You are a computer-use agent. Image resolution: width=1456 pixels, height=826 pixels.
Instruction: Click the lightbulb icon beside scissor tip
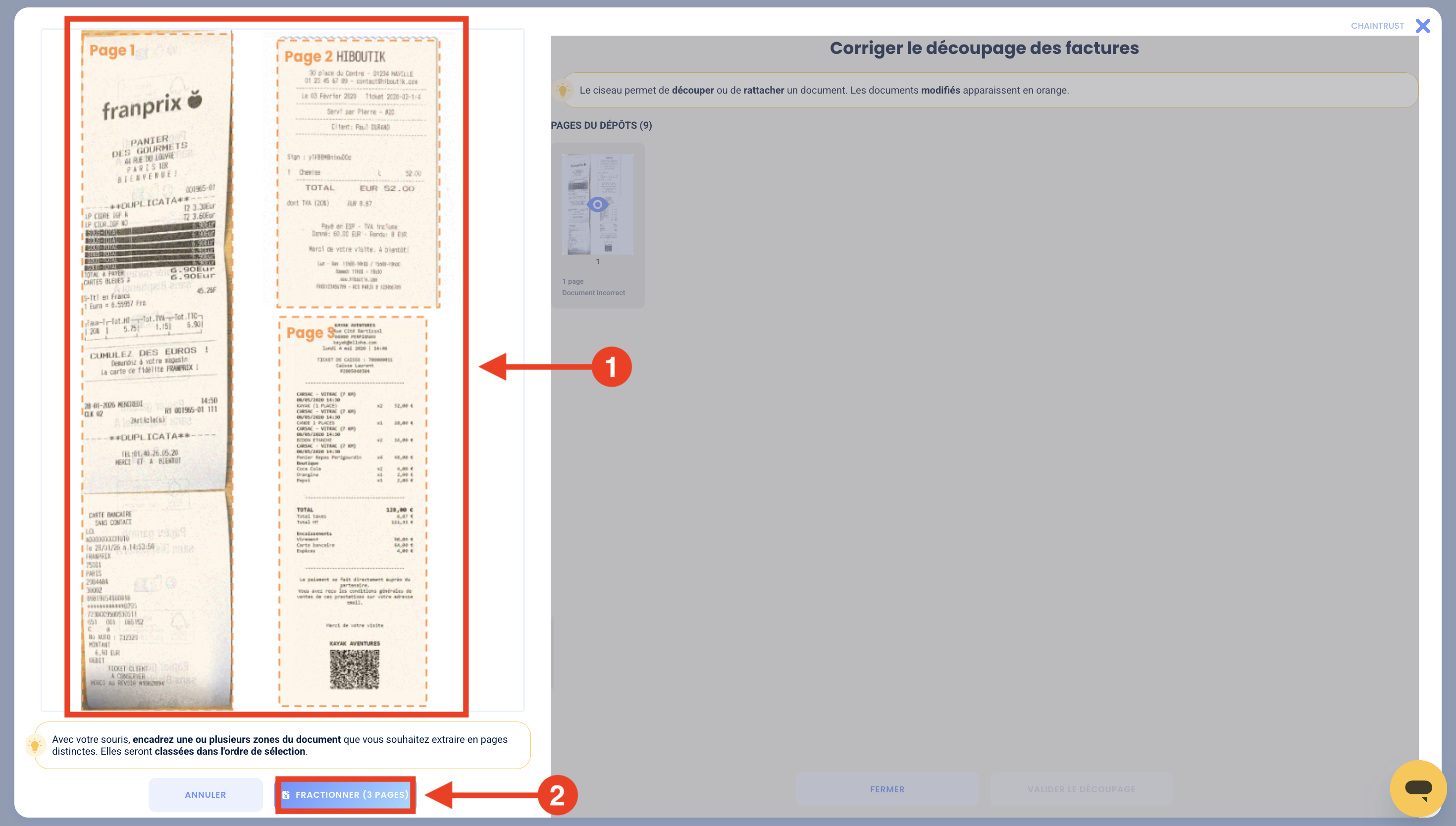pyautogui.click(x=563, y=90)
